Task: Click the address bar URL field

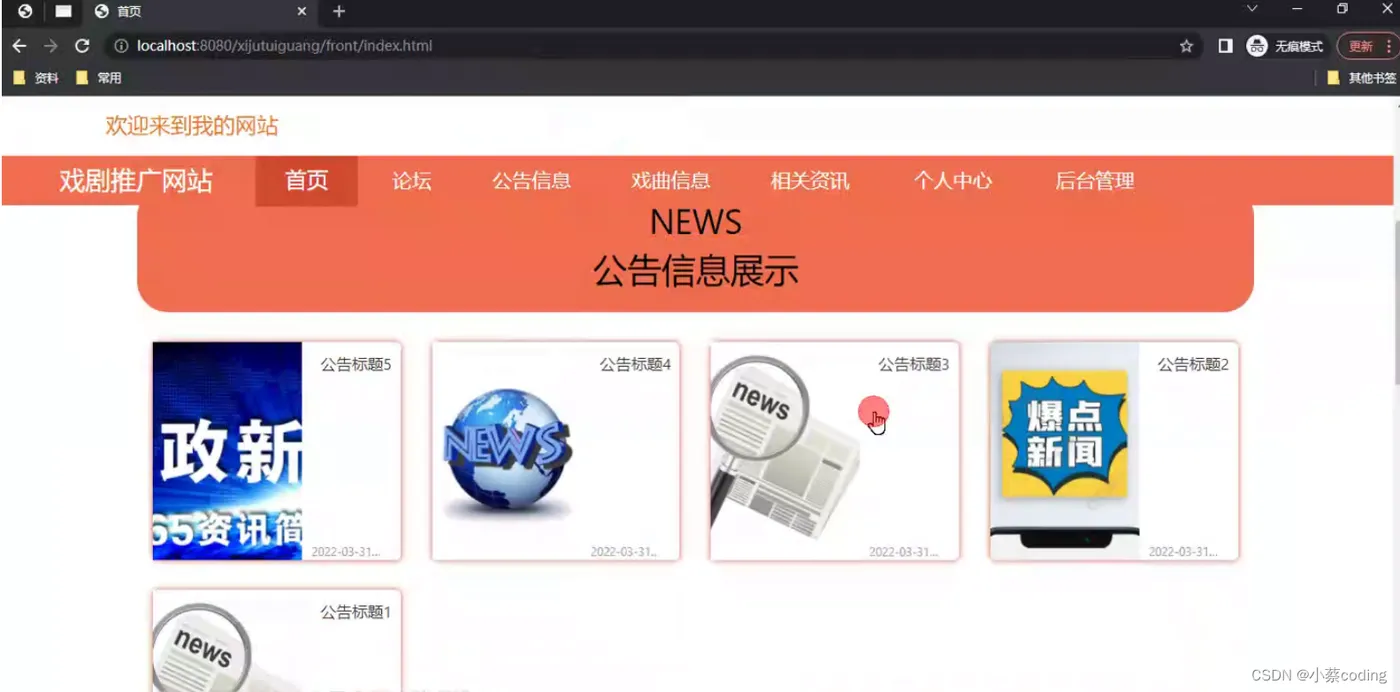Action: click(x=650, y=46)
